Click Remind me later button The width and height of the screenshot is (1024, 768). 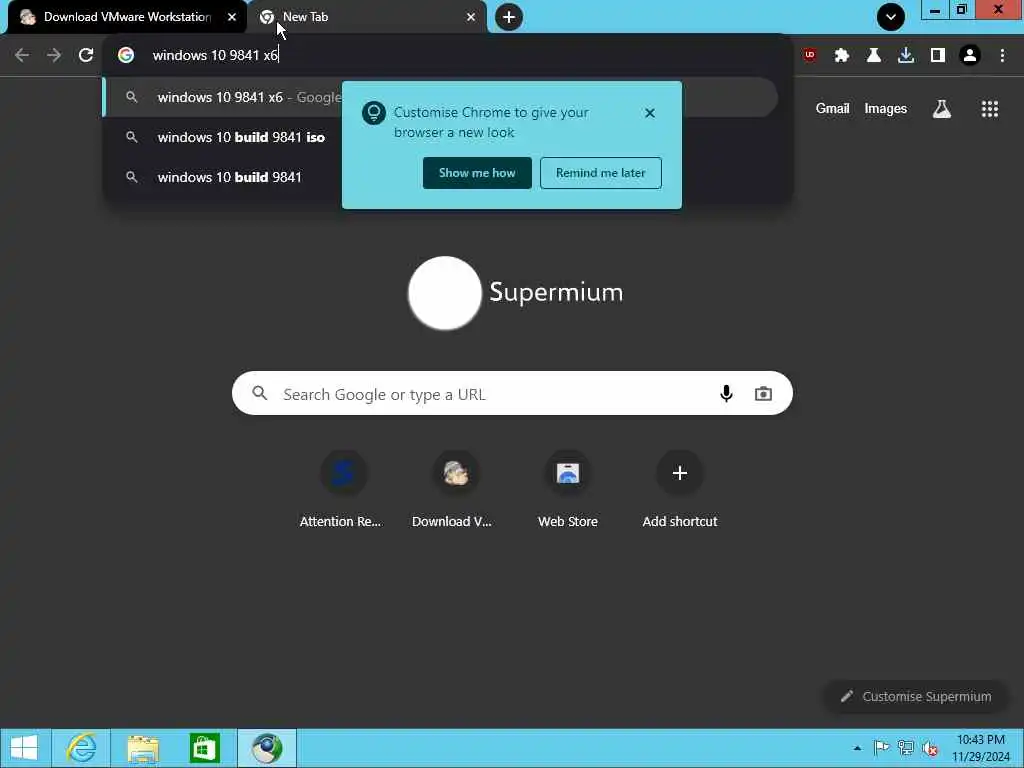601,173
